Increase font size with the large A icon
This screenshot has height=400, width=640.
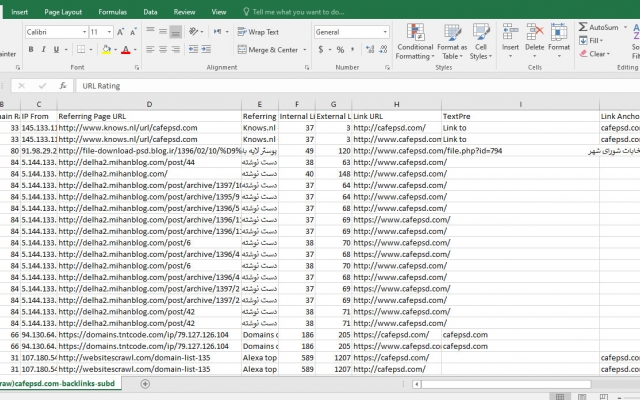pyautogui.click(x=120, y=32)
